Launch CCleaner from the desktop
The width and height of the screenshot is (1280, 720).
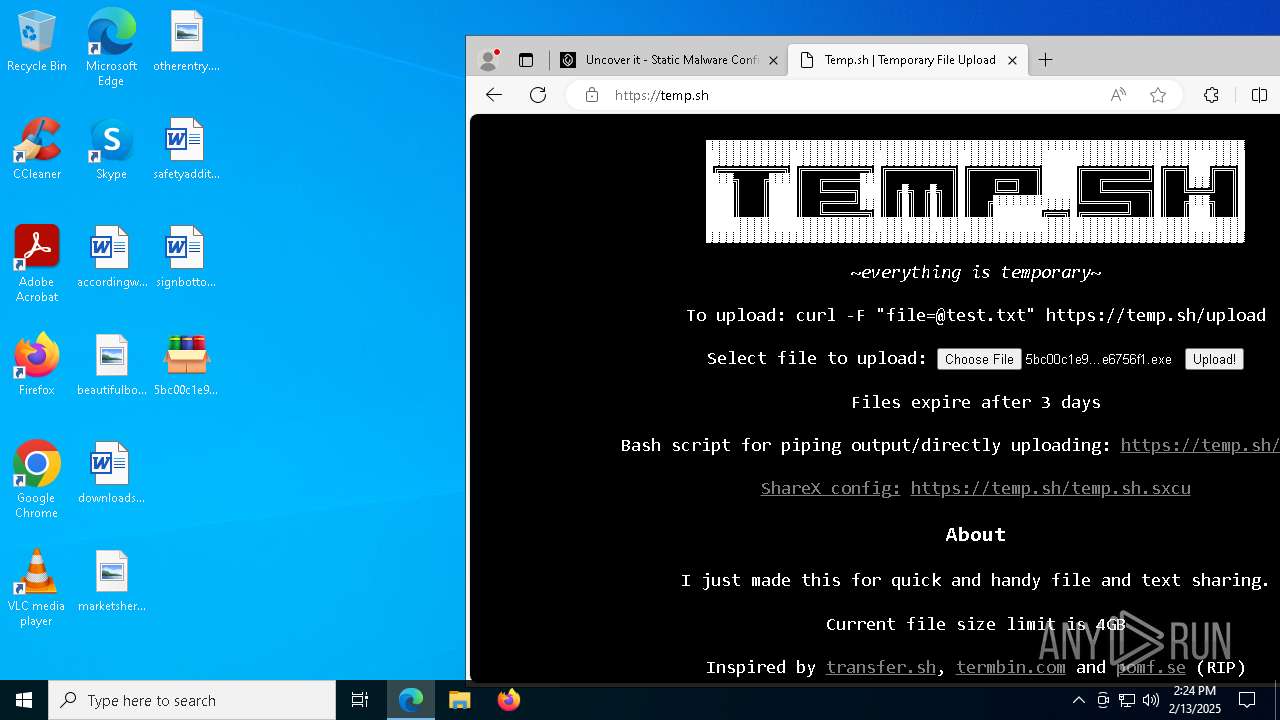36,150
